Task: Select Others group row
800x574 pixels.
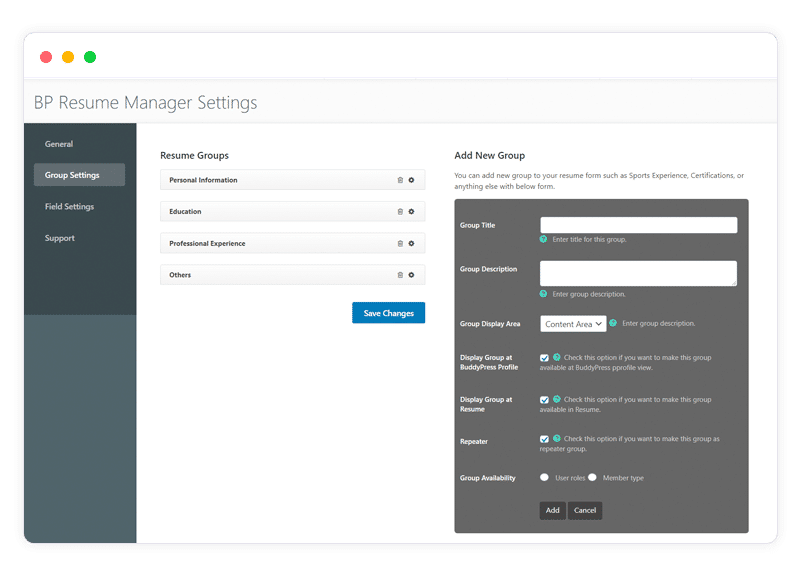Action: click(x=292, y=275)
